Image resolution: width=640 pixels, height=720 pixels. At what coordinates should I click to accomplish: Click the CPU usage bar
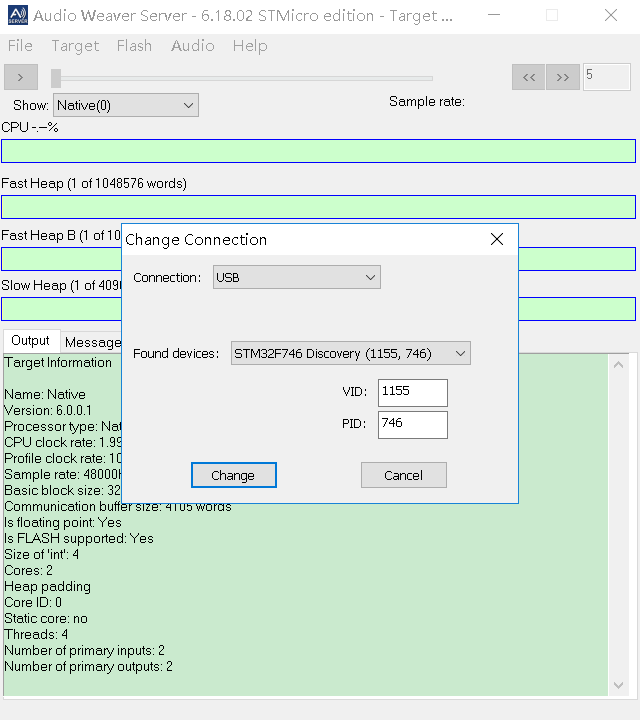(x=318, y=151)
